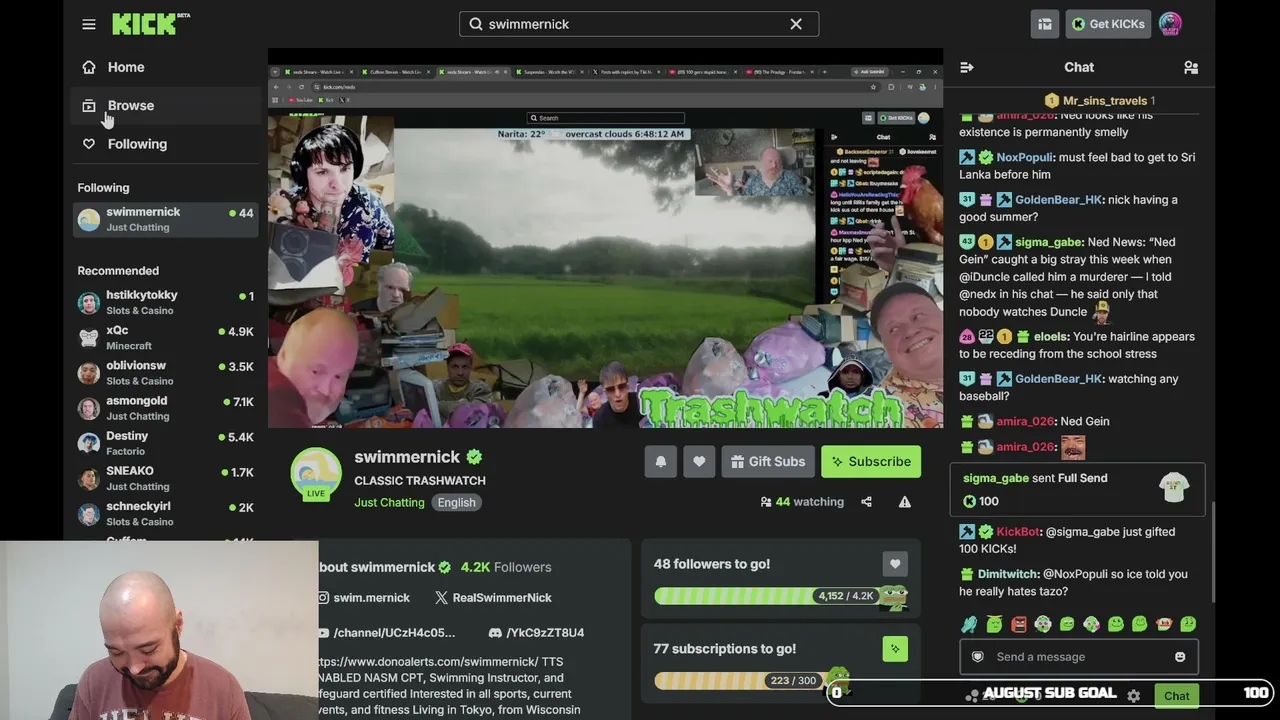Click username eloels in chat
Screen dimensions: 1280x720
click(1050, 337)
